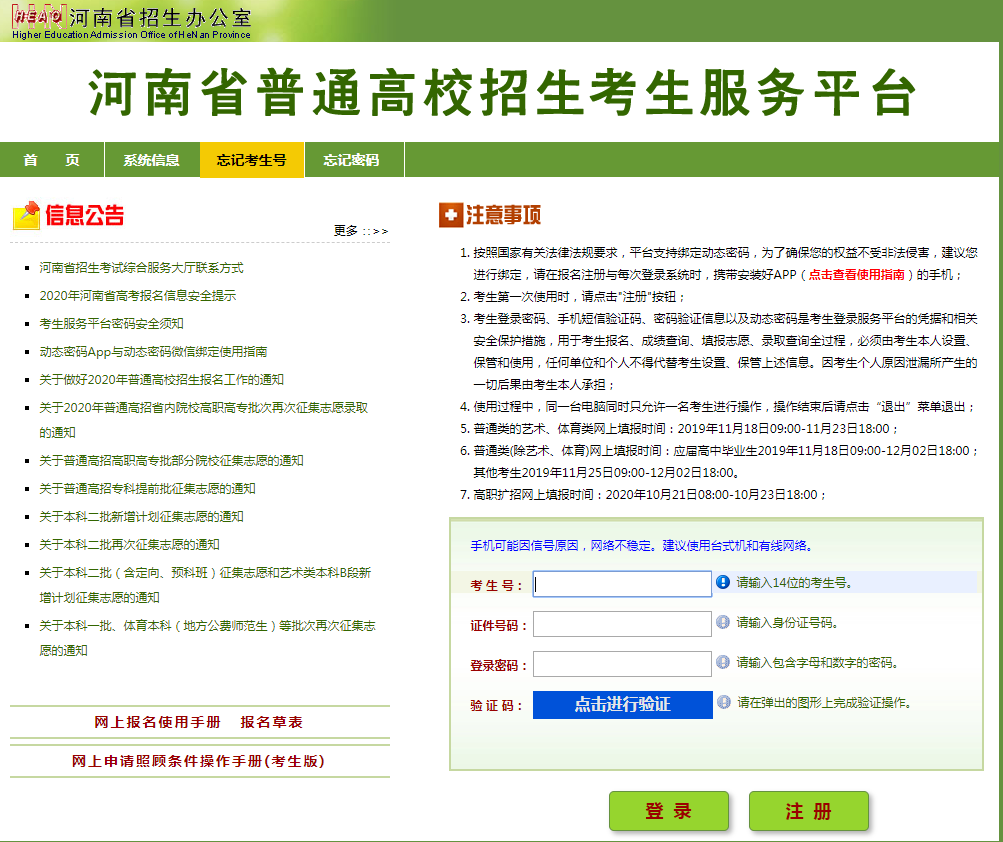Click the 注册 button
Image resolution: width=1003 pixels, height=842 pixels.
click(x=808, y=810)
